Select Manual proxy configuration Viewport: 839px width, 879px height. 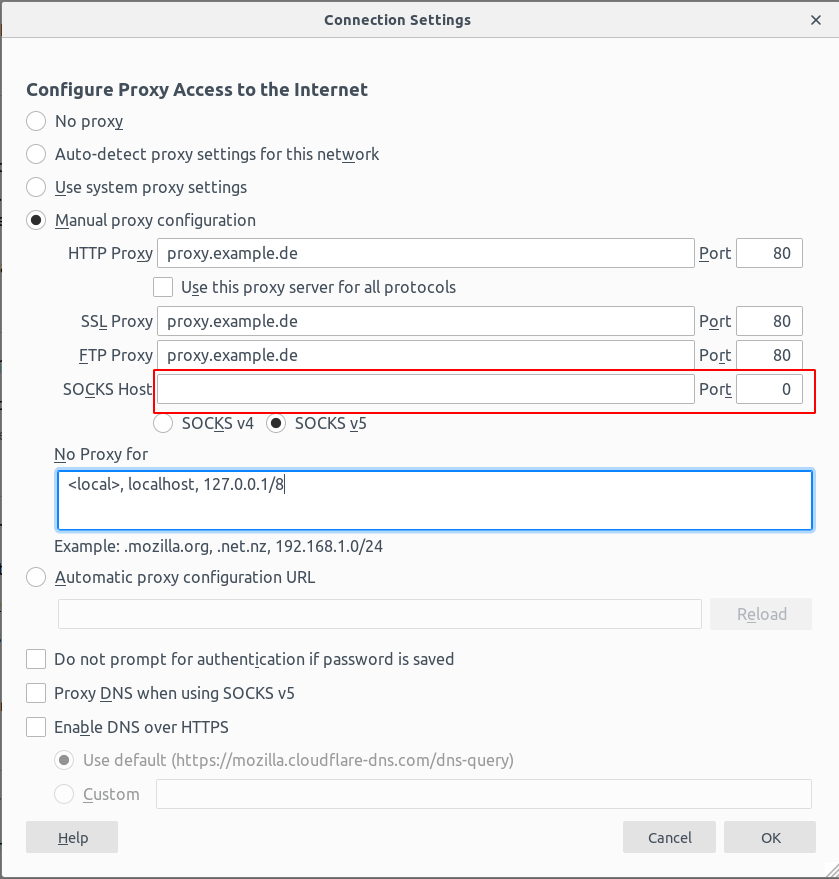(x=36, y=220)
